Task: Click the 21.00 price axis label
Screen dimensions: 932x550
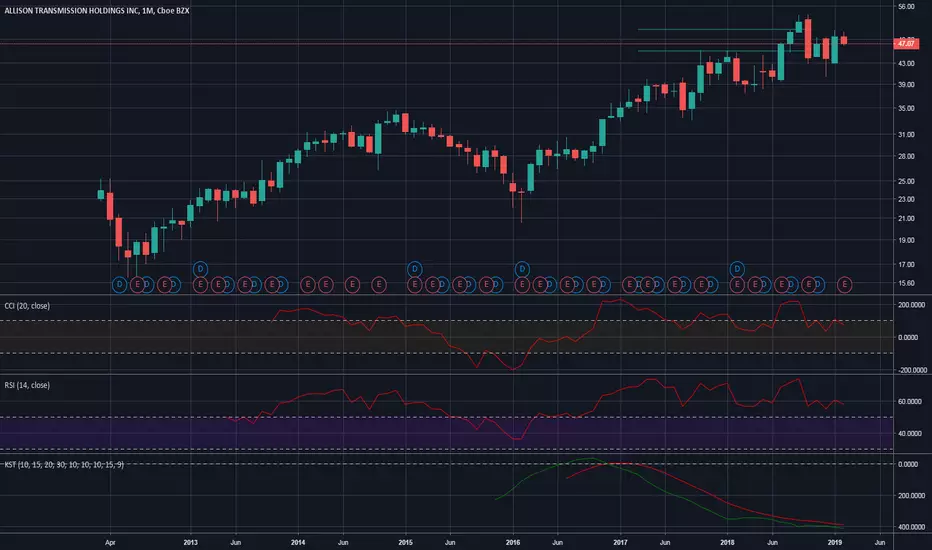Action: (x=906, y=218)
